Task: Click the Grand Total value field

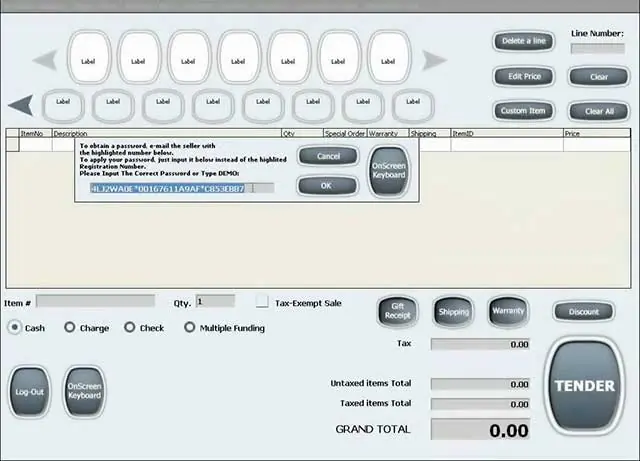Action: [480, 429]
